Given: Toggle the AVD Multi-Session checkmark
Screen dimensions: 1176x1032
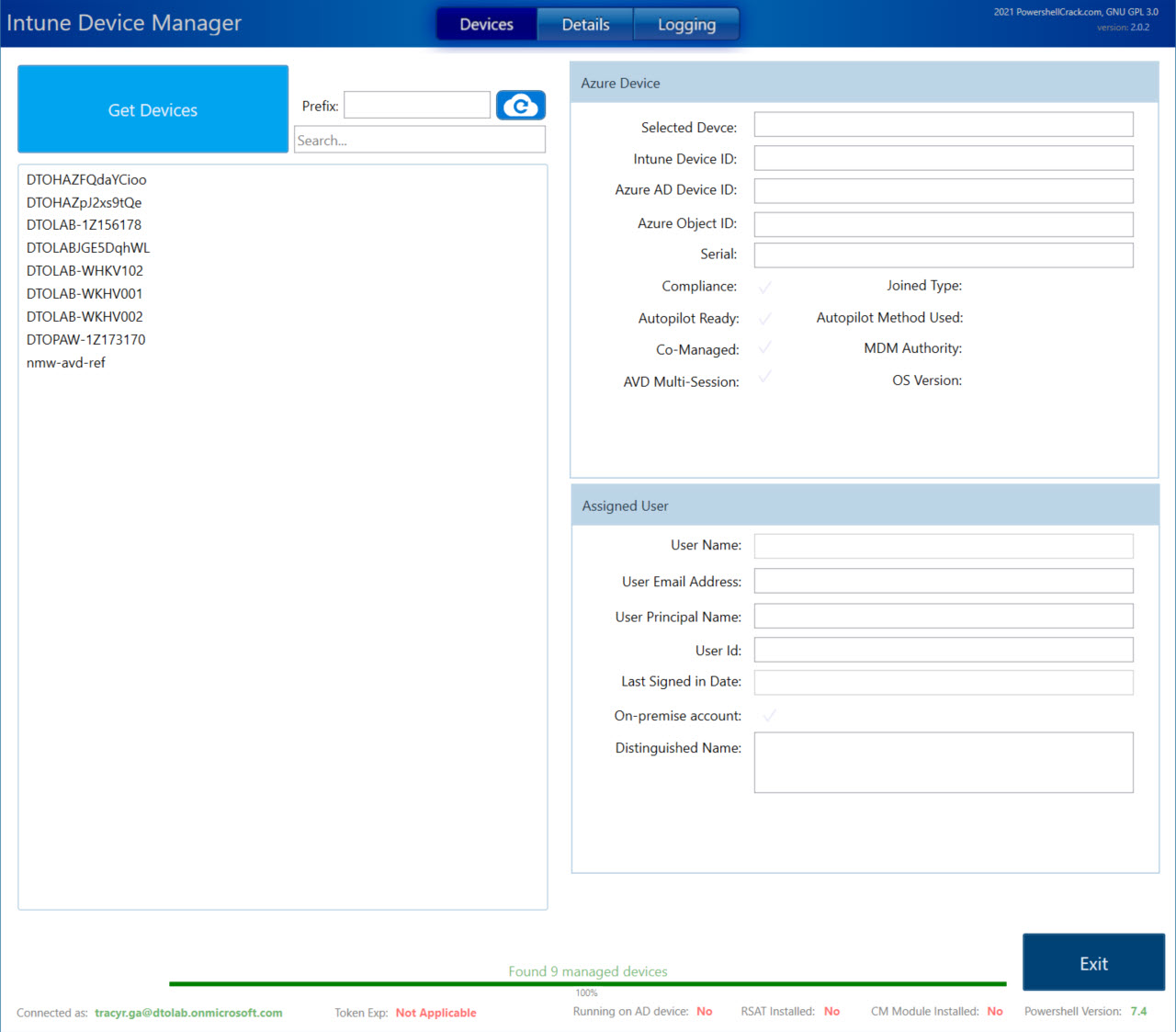Looking at the screenshot, I should (x=764, y=377).
